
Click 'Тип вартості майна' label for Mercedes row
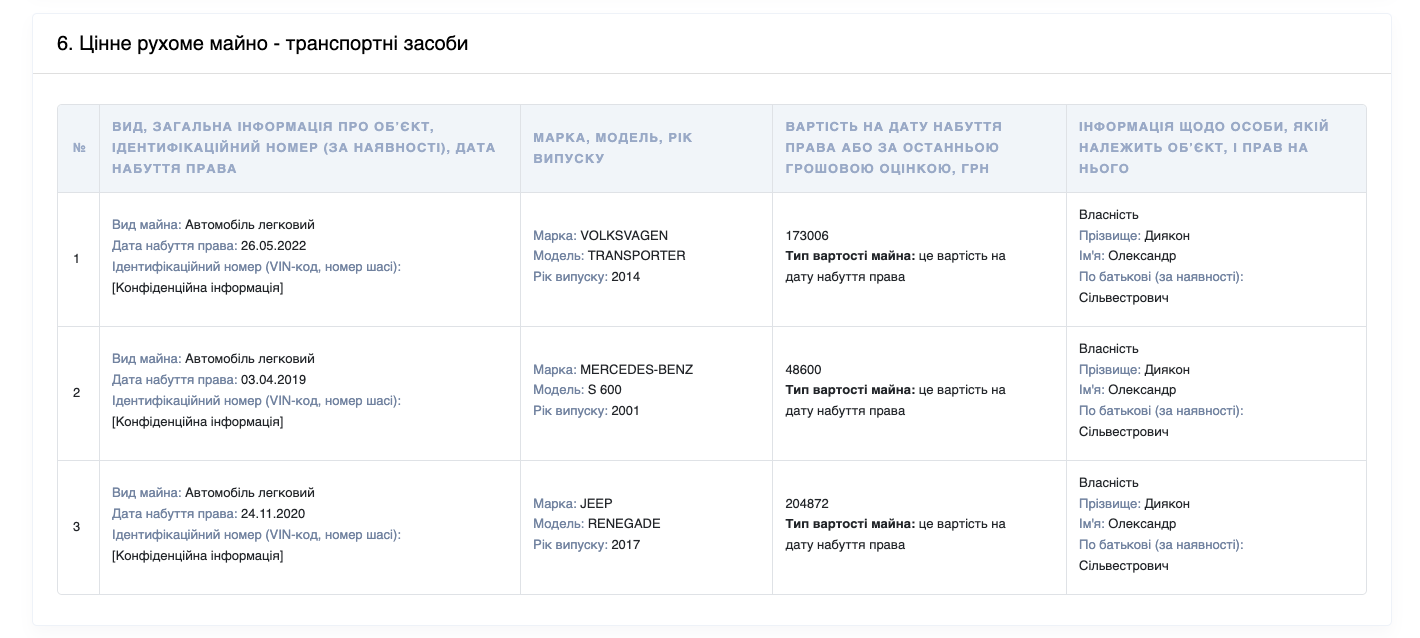[850, 390]
